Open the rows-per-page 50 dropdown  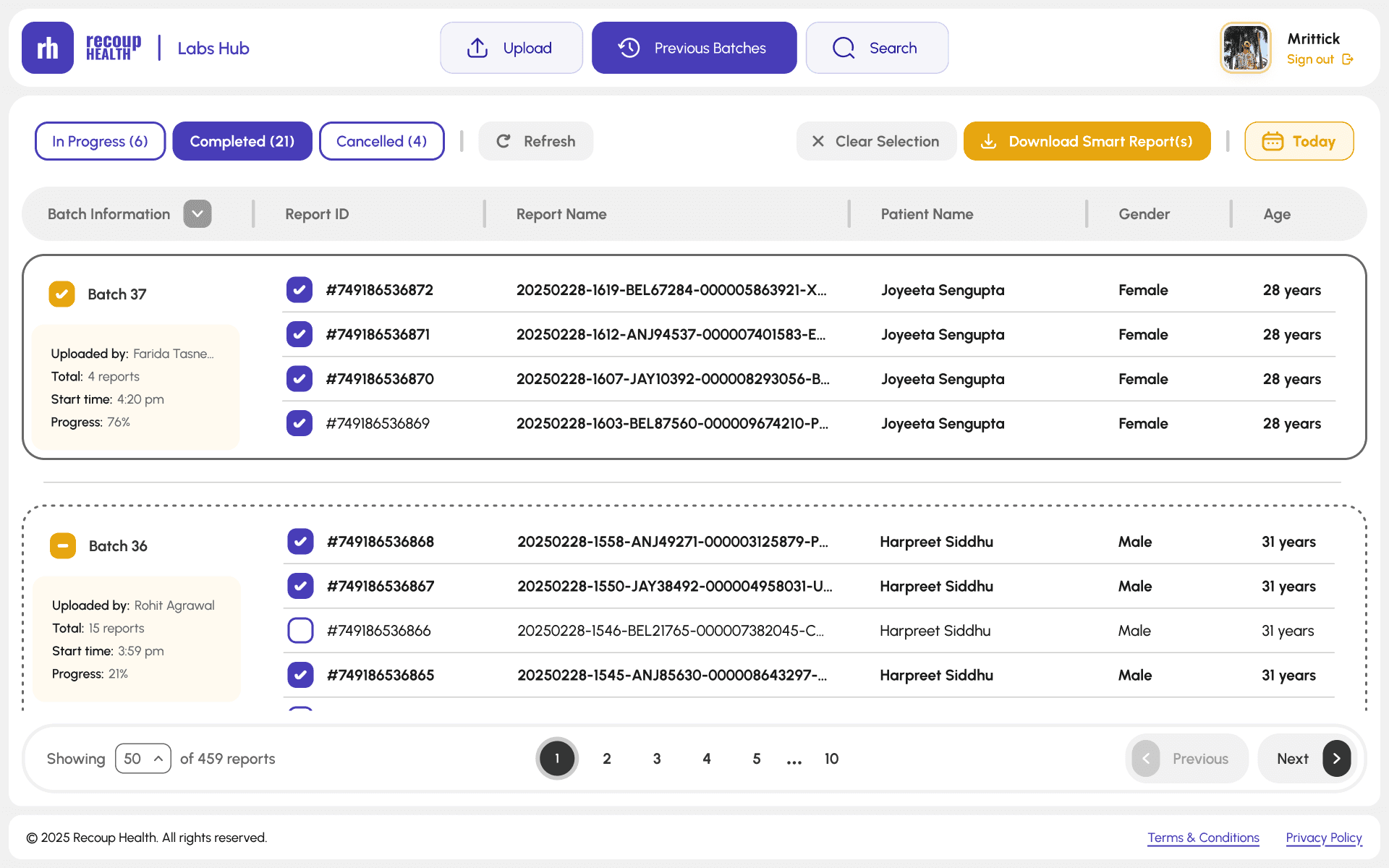click(x=143, y=758)
